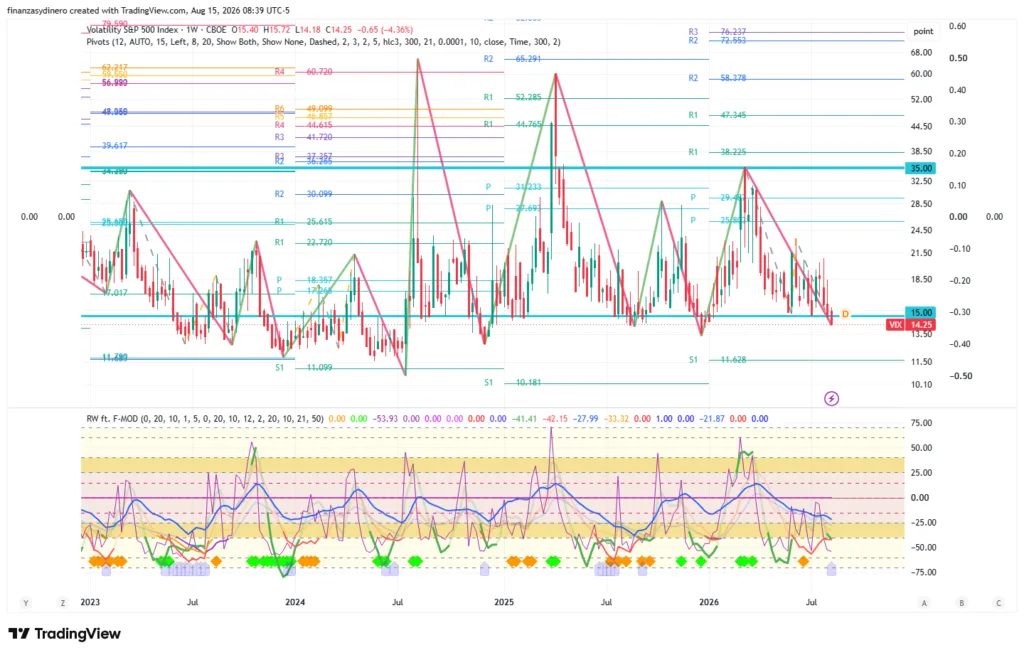Click the 15.00 horizontal line price label

click(920, 313)
